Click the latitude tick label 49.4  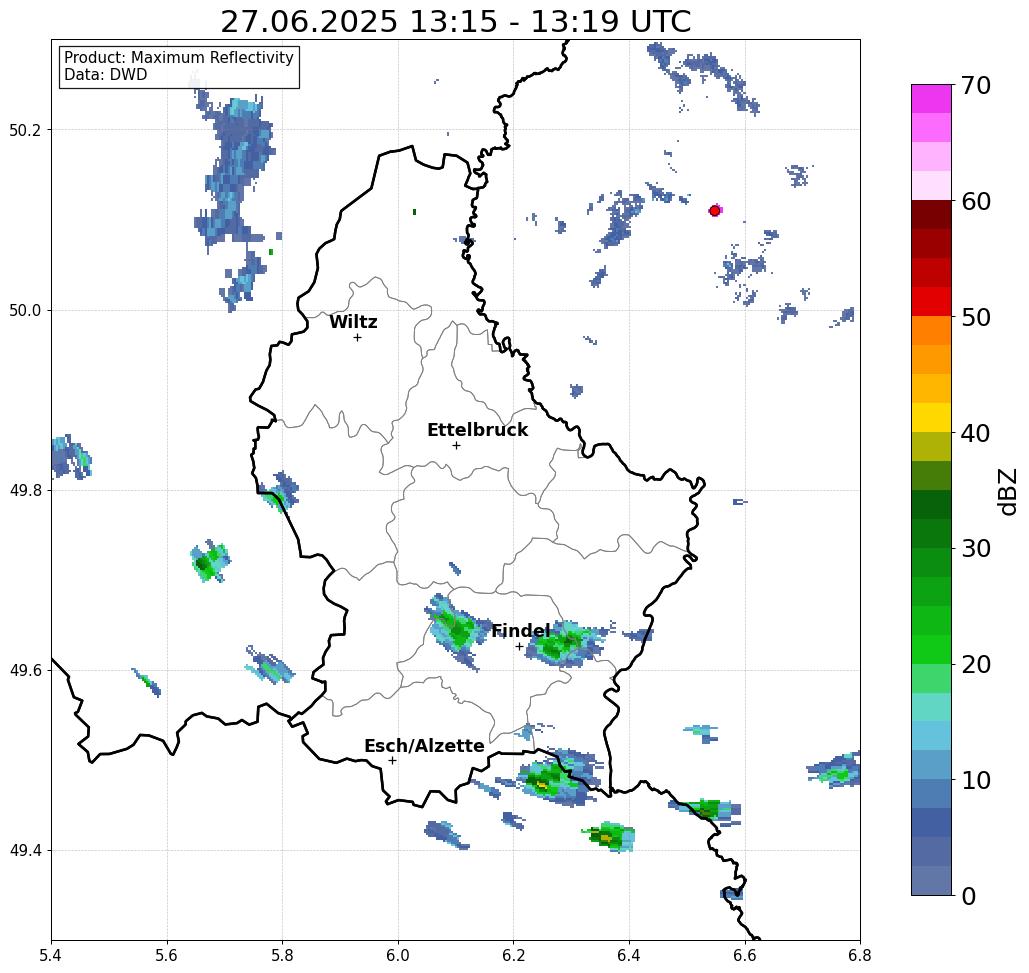[25, 851]
